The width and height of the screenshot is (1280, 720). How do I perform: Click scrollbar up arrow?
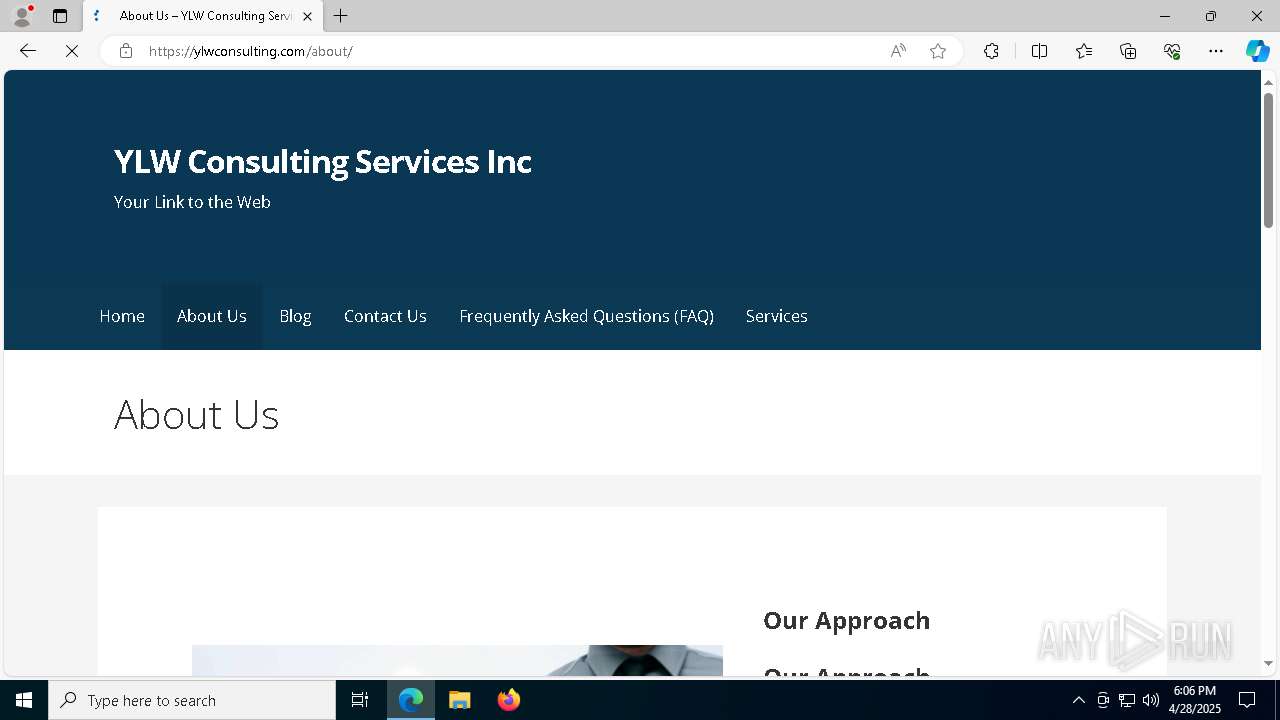(x=1268, y=82)
